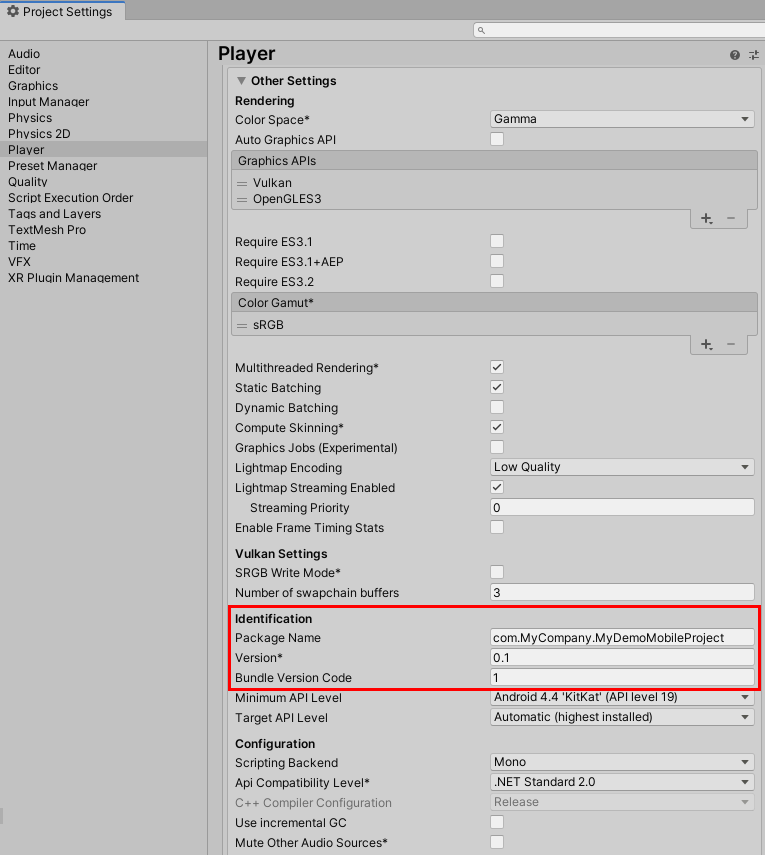Collapse the Other Settings section
765x855 pixels.
click(242, 81)
